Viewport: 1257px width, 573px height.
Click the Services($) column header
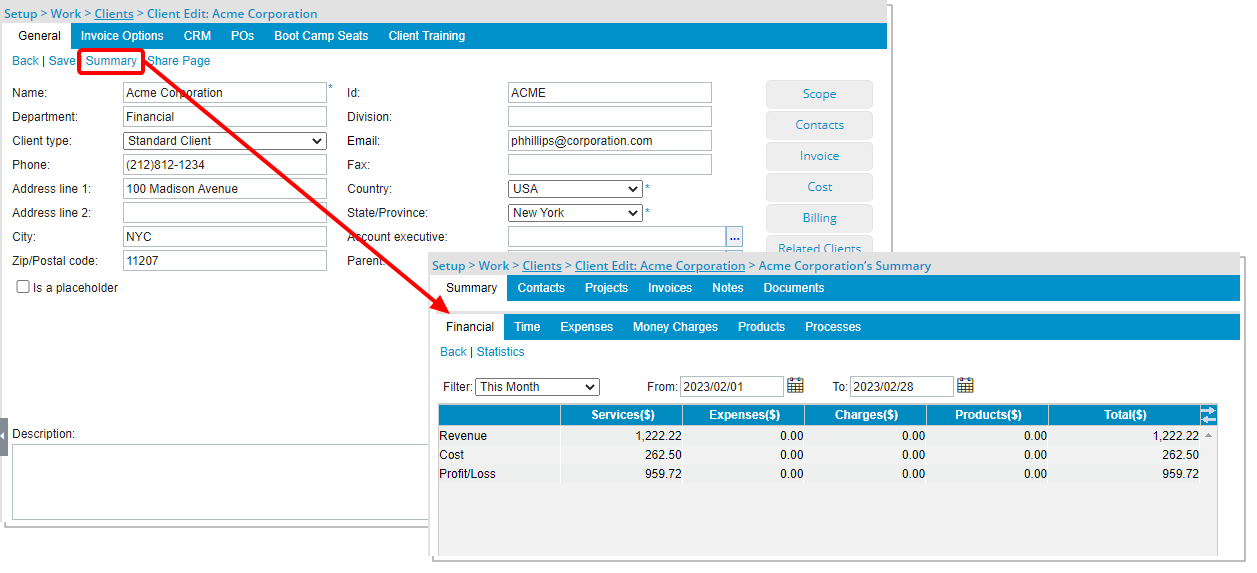click(622, 415)
